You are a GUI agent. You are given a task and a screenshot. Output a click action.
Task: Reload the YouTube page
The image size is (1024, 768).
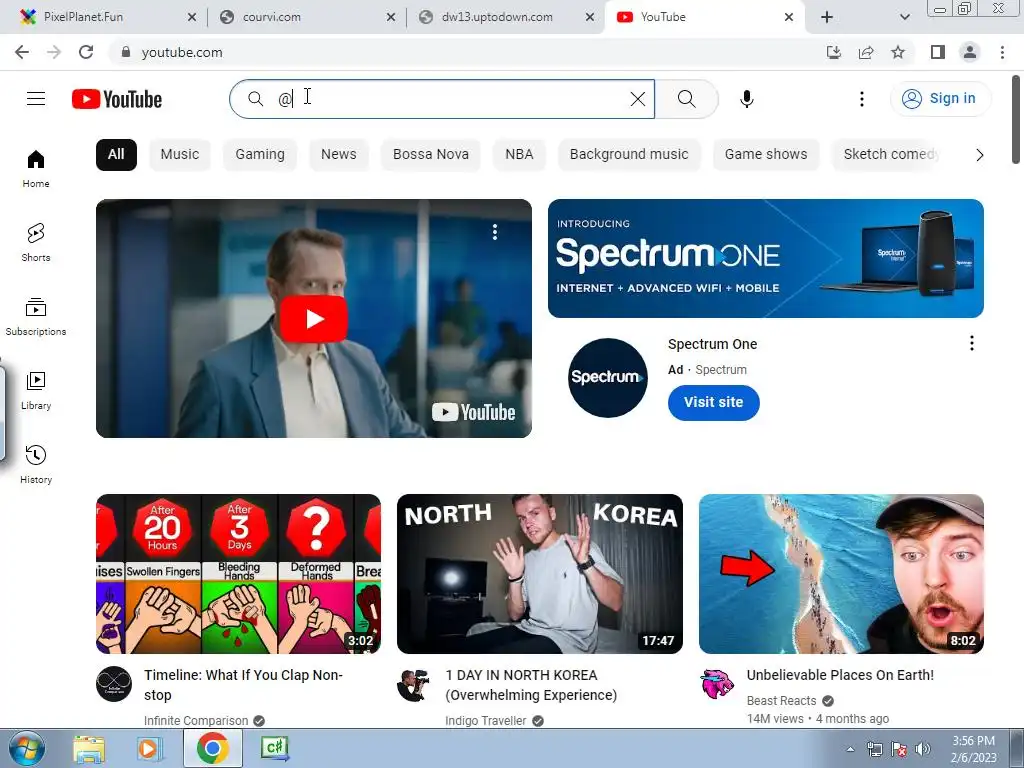(x=86, y=52)
